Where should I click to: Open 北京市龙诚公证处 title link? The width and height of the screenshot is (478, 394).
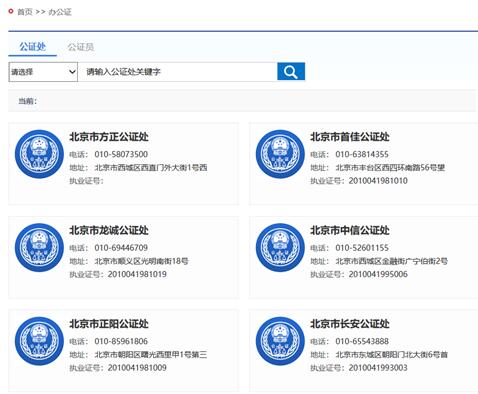109,230
